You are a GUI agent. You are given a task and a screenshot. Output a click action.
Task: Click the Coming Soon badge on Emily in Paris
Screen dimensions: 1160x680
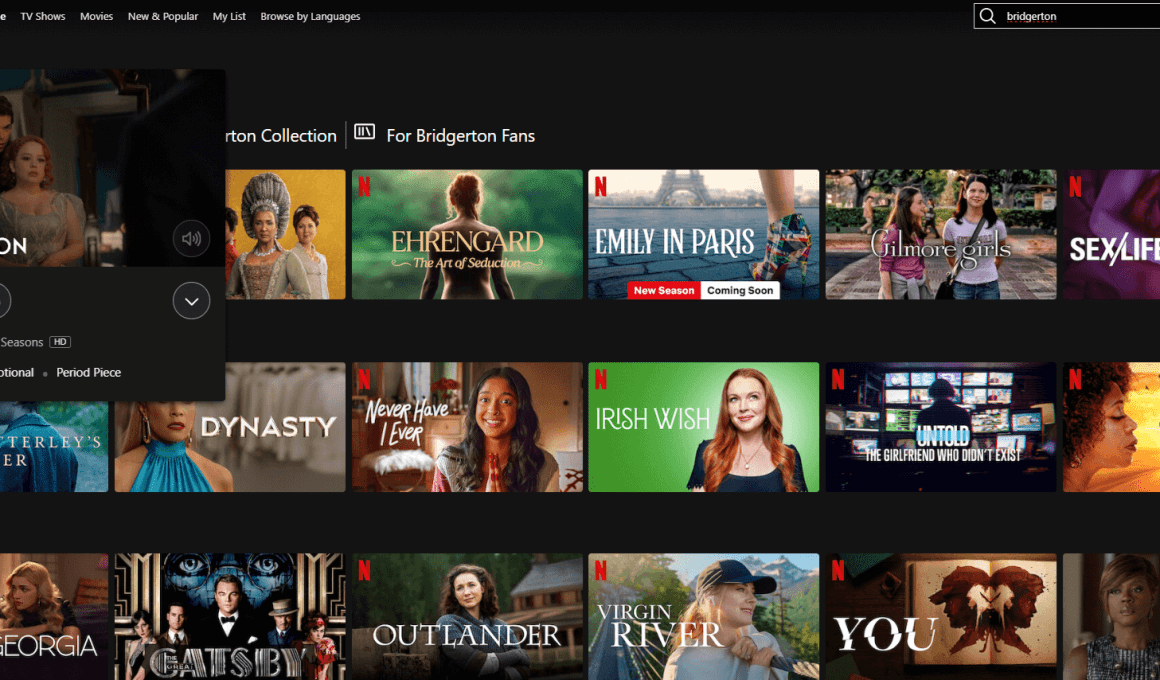740,291
